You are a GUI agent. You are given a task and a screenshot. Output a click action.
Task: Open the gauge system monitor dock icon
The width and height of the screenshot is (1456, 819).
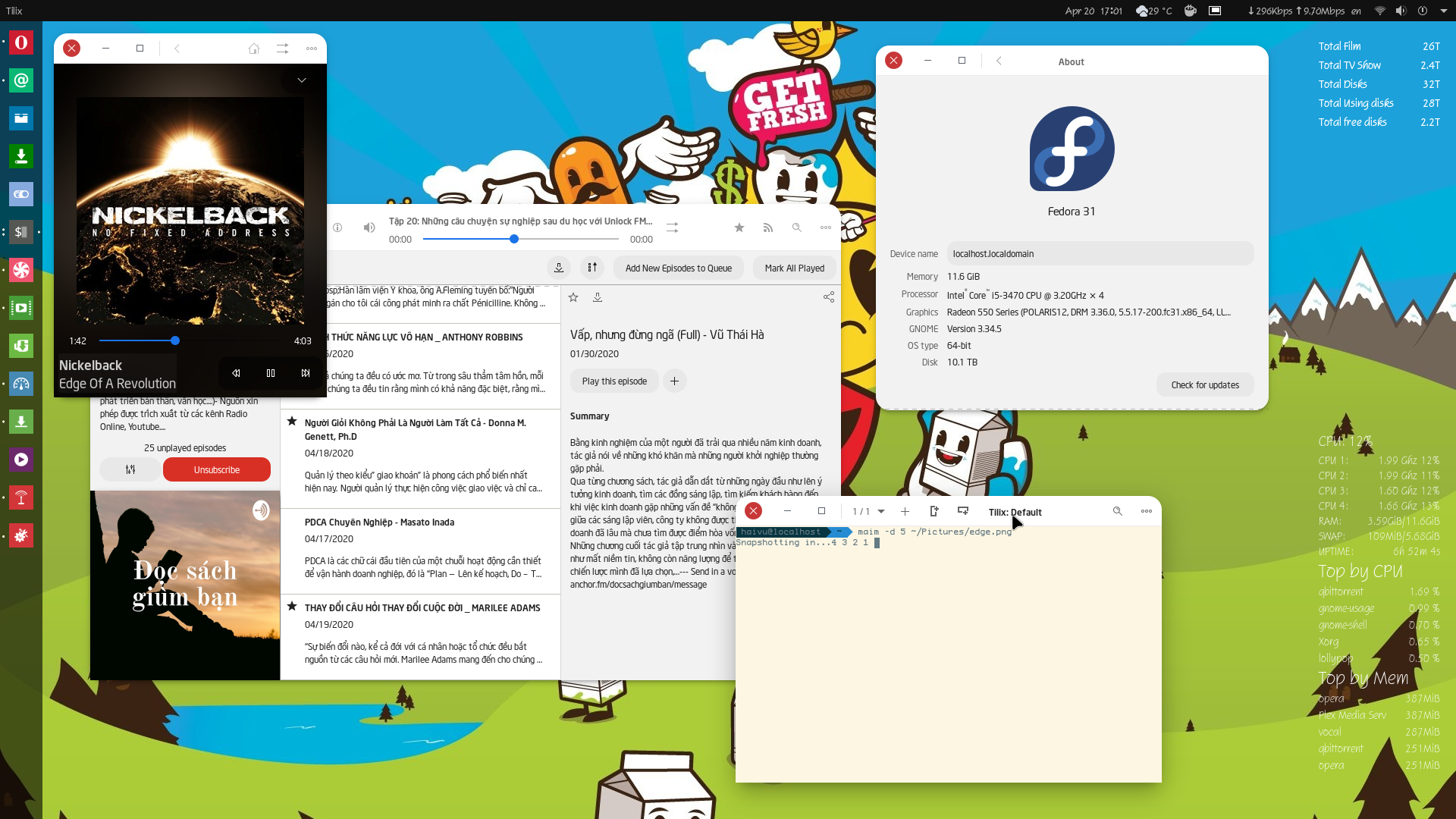21,384
